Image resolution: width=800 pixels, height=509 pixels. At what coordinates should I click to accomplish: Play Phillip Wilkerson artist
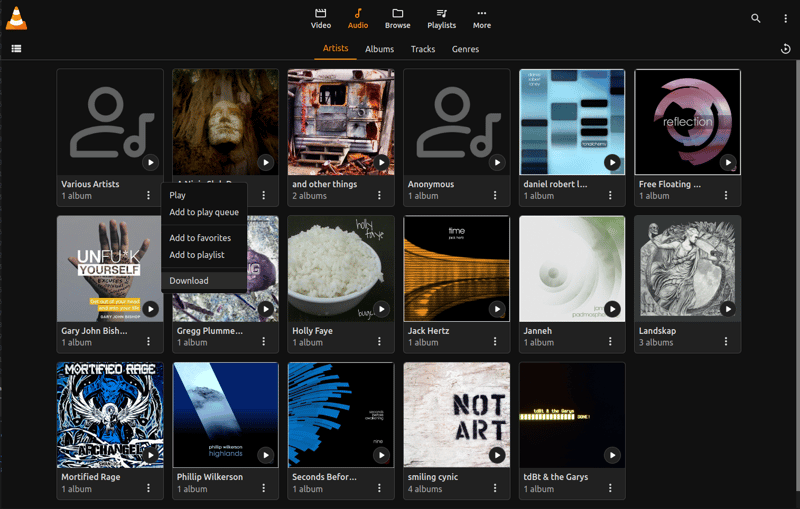tap(265, 455)
